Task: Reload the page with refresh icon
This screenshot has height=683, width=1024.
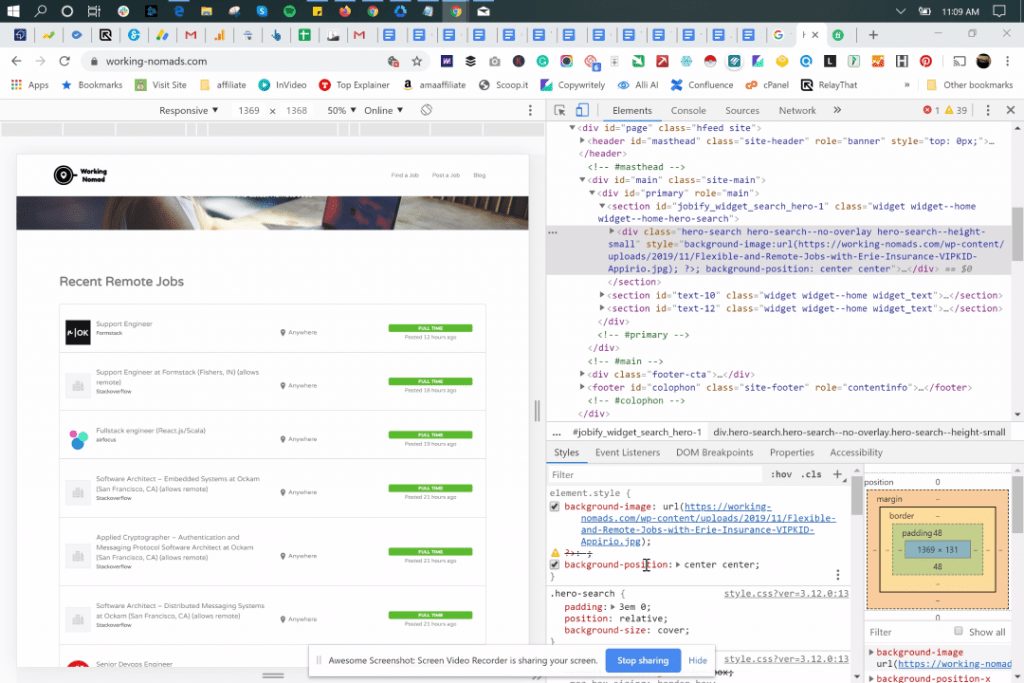Action: (64, 61)
